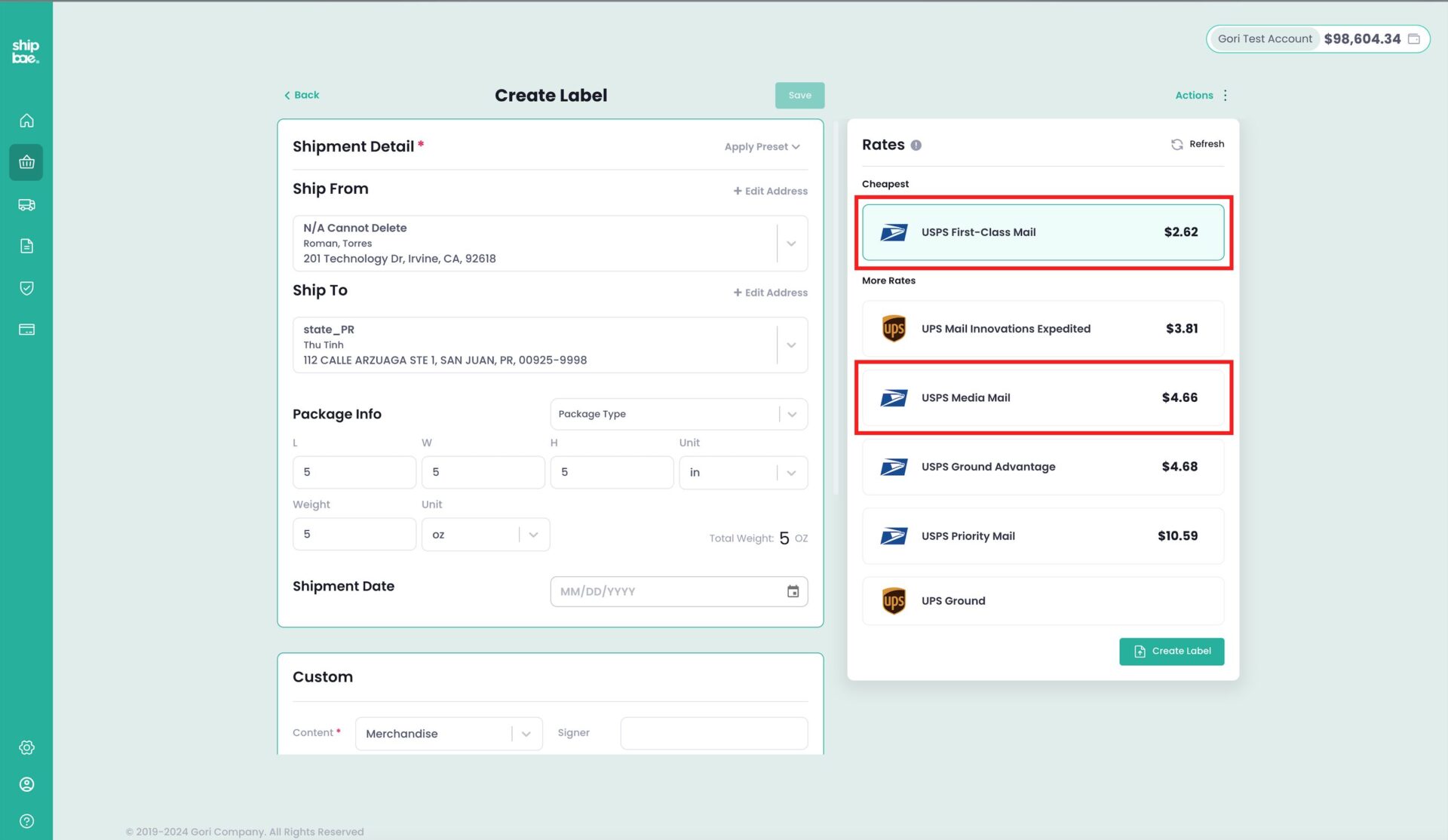Expand the Ship To address dropdown
The width and height of the screenshot is (1448, 840).
tap(791, 345)
